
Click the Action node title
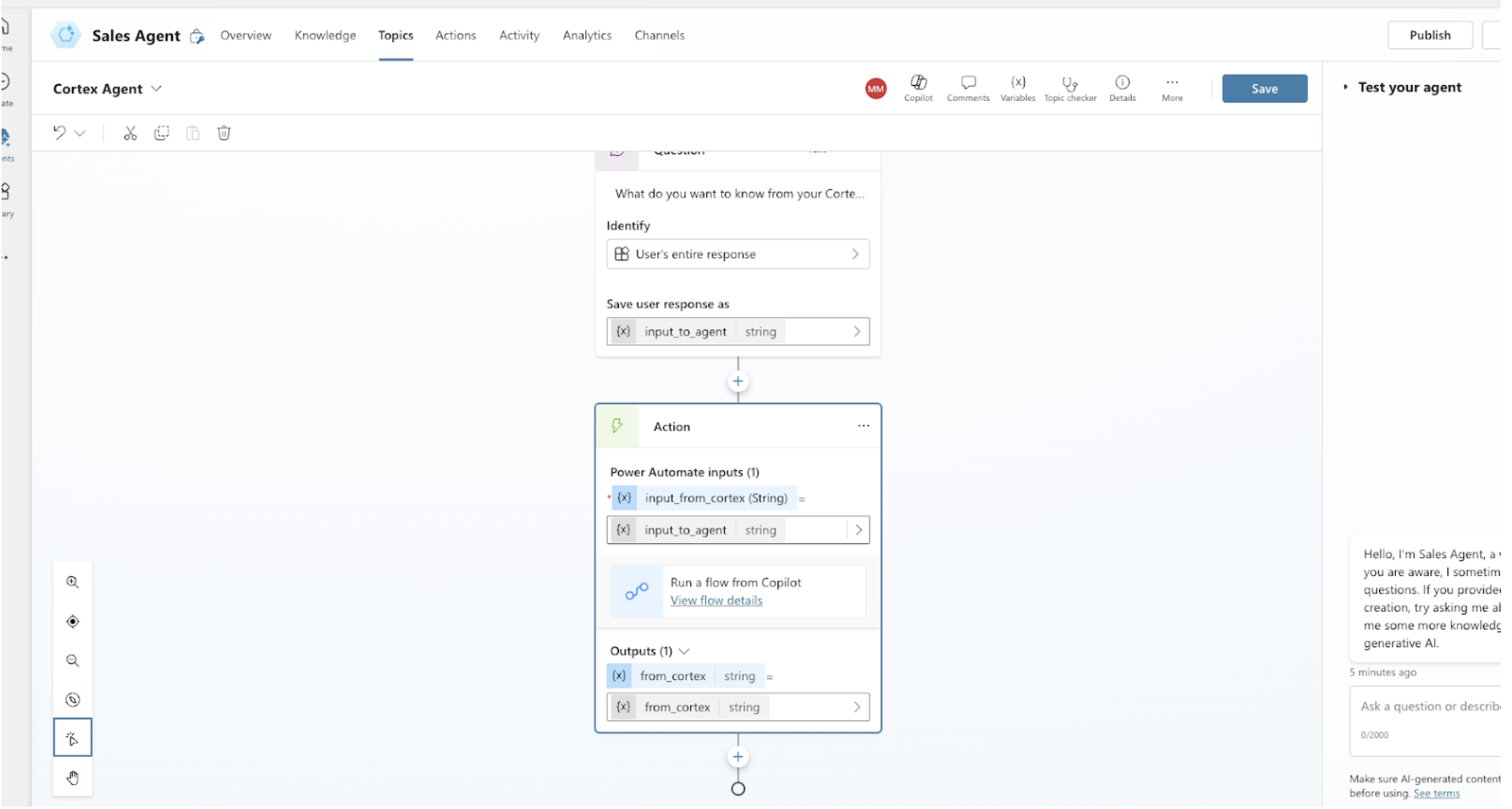point(671,427)
